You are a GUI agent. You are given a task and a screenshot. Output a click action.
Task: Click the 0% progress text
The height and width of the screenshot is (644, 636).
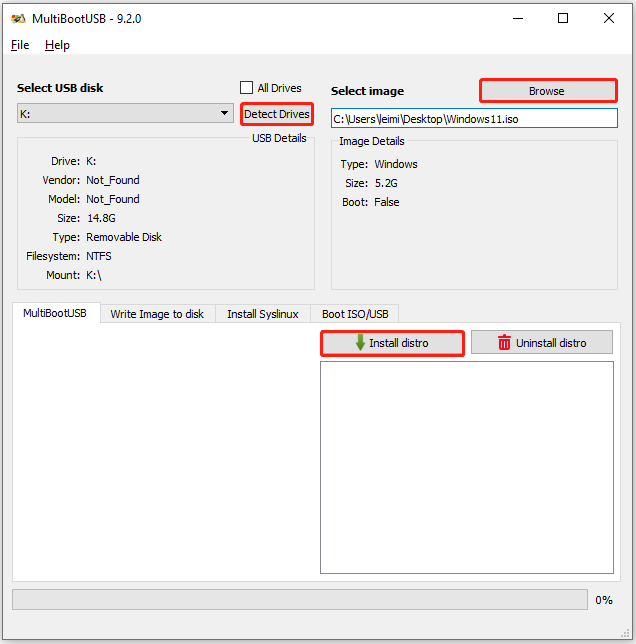click(604, 600)
